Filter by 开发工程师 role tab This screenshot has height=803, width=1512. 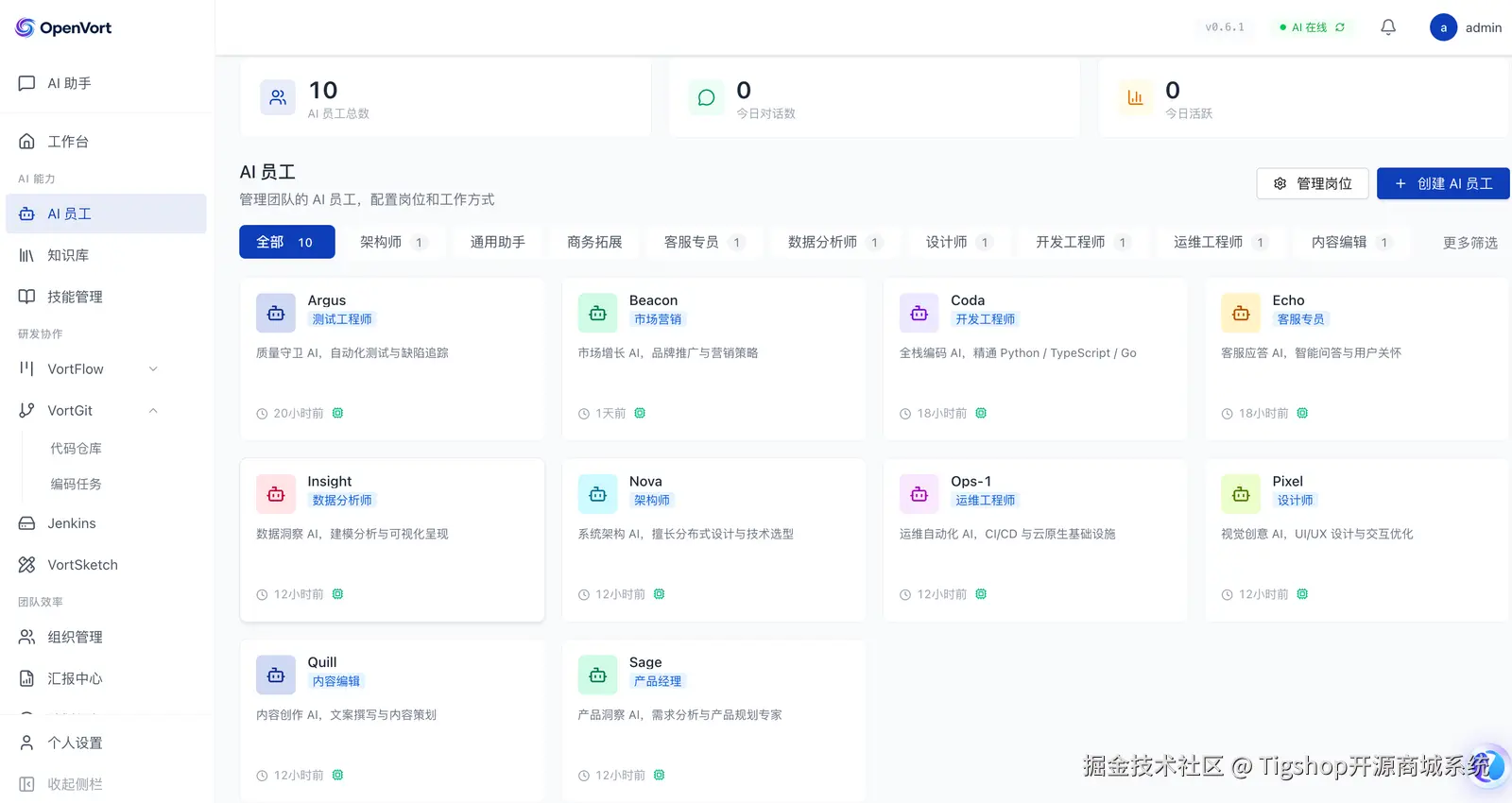coord(1083,242)
